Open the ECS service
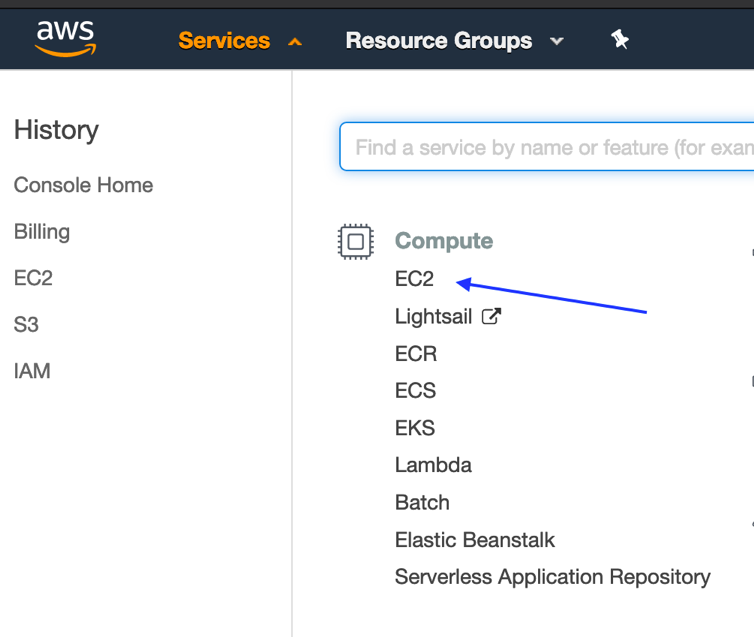The width and height of the screenshot is (754, 637). pos(415,391)
